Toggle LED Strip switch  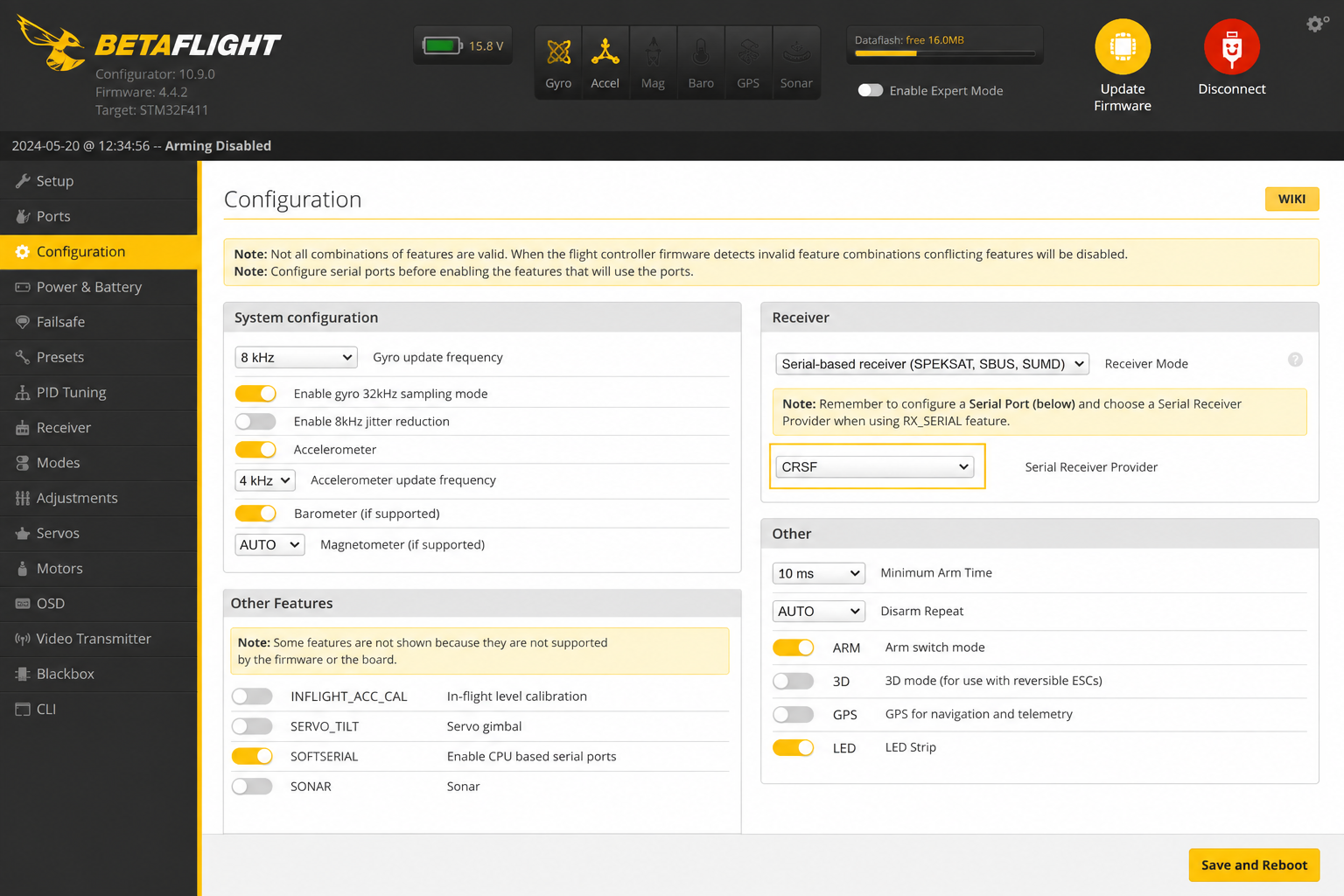pyautogui.click(x=793, y=747)
